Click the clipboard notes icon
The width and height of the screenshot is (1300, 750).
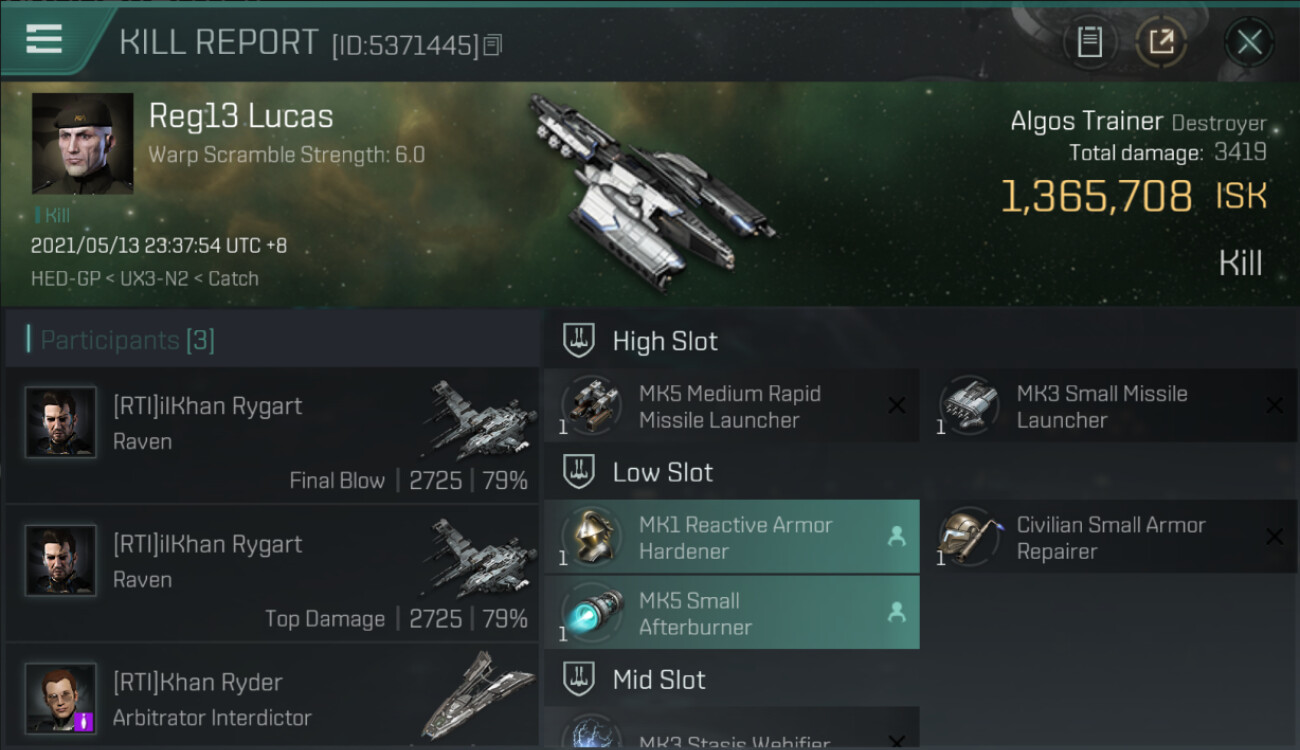[x=1089, y=42]
